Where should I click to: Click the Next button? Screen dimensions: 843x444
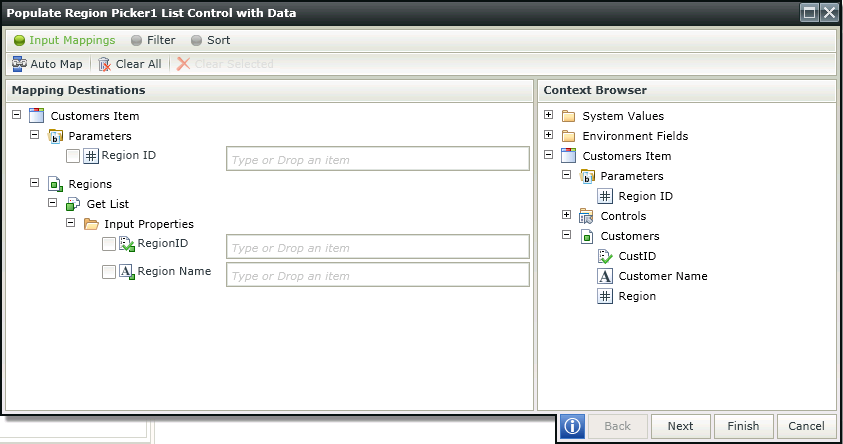[x=681, y=426]
